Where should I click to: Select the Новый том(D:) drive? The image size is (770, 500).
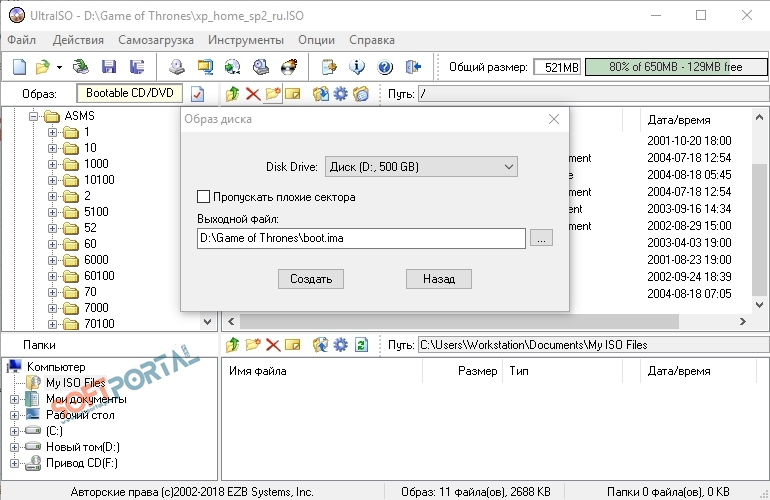coord(82,447)
